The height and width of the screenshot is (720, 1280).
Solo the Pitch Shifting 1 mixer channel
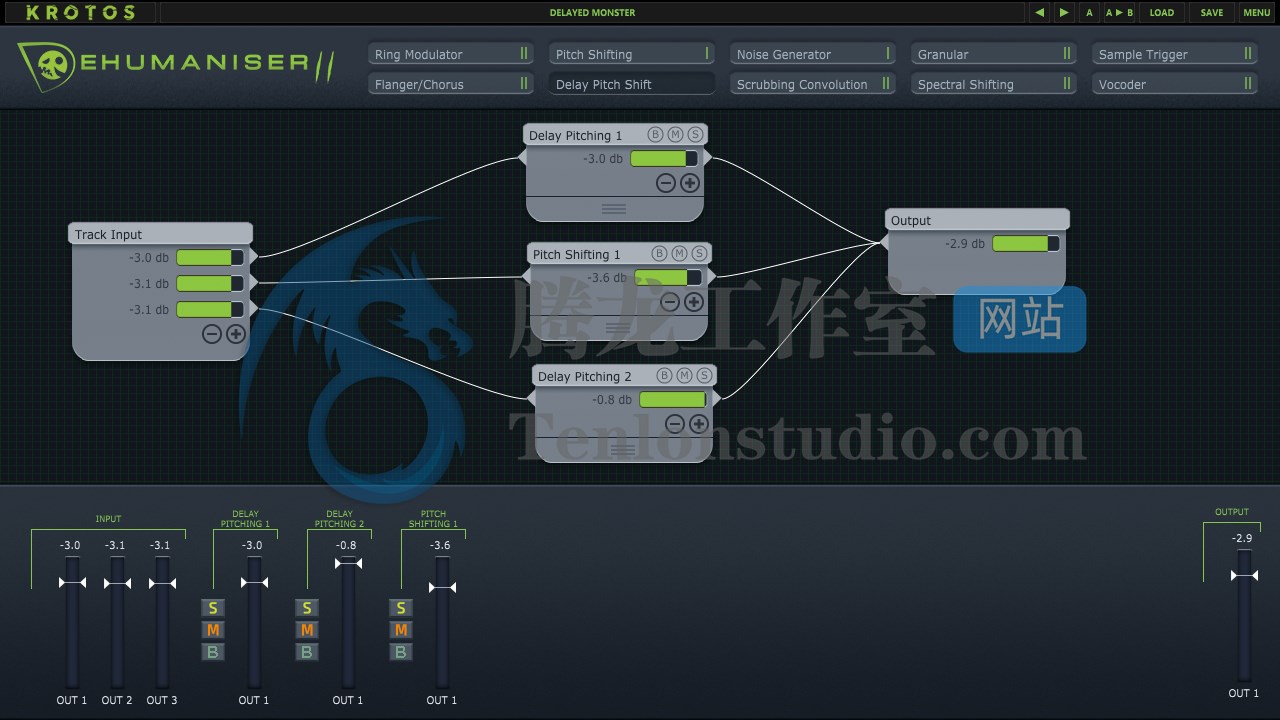(x=401, y=608)
